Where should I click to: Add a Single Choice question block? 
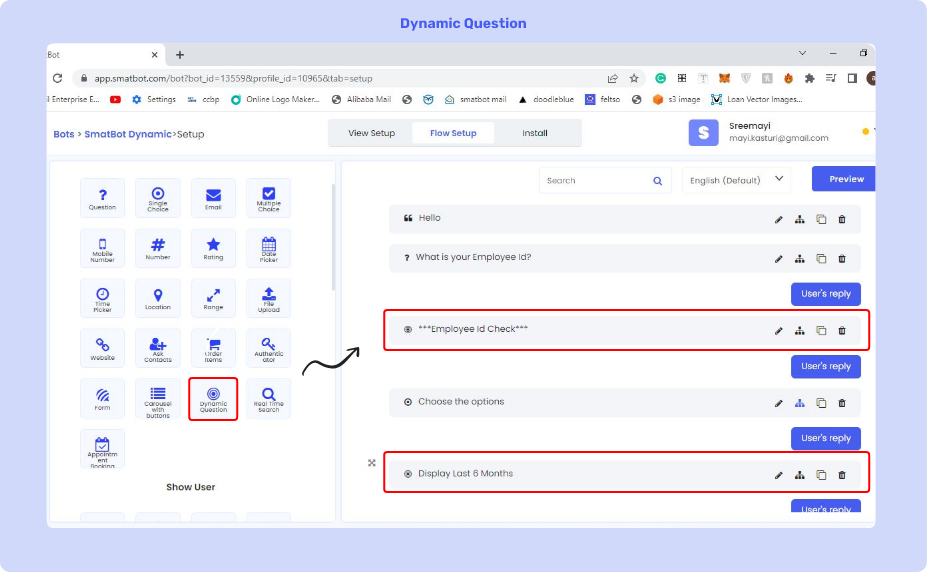click(158, 198)
